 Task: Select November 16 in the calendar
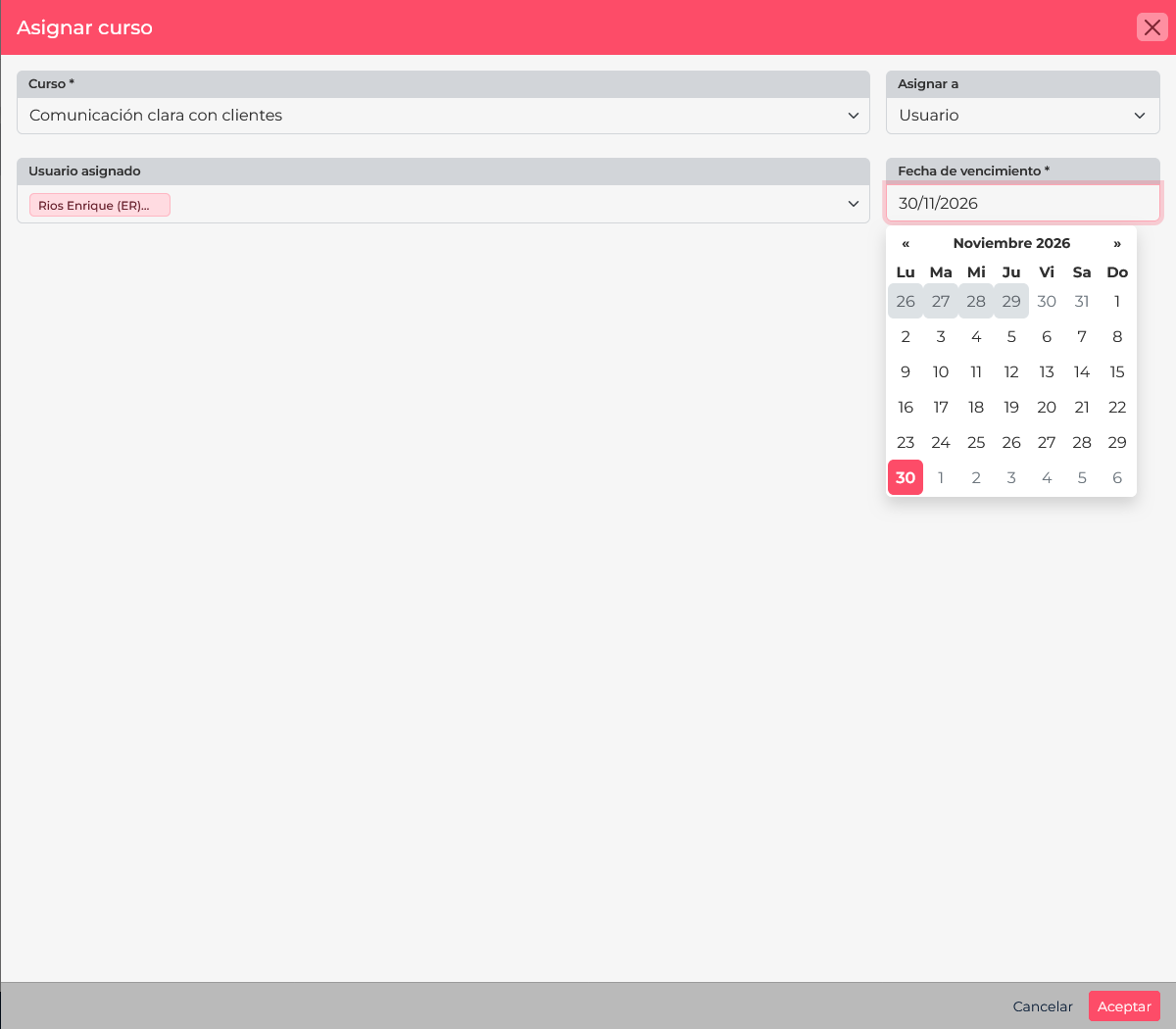(906, 408)
